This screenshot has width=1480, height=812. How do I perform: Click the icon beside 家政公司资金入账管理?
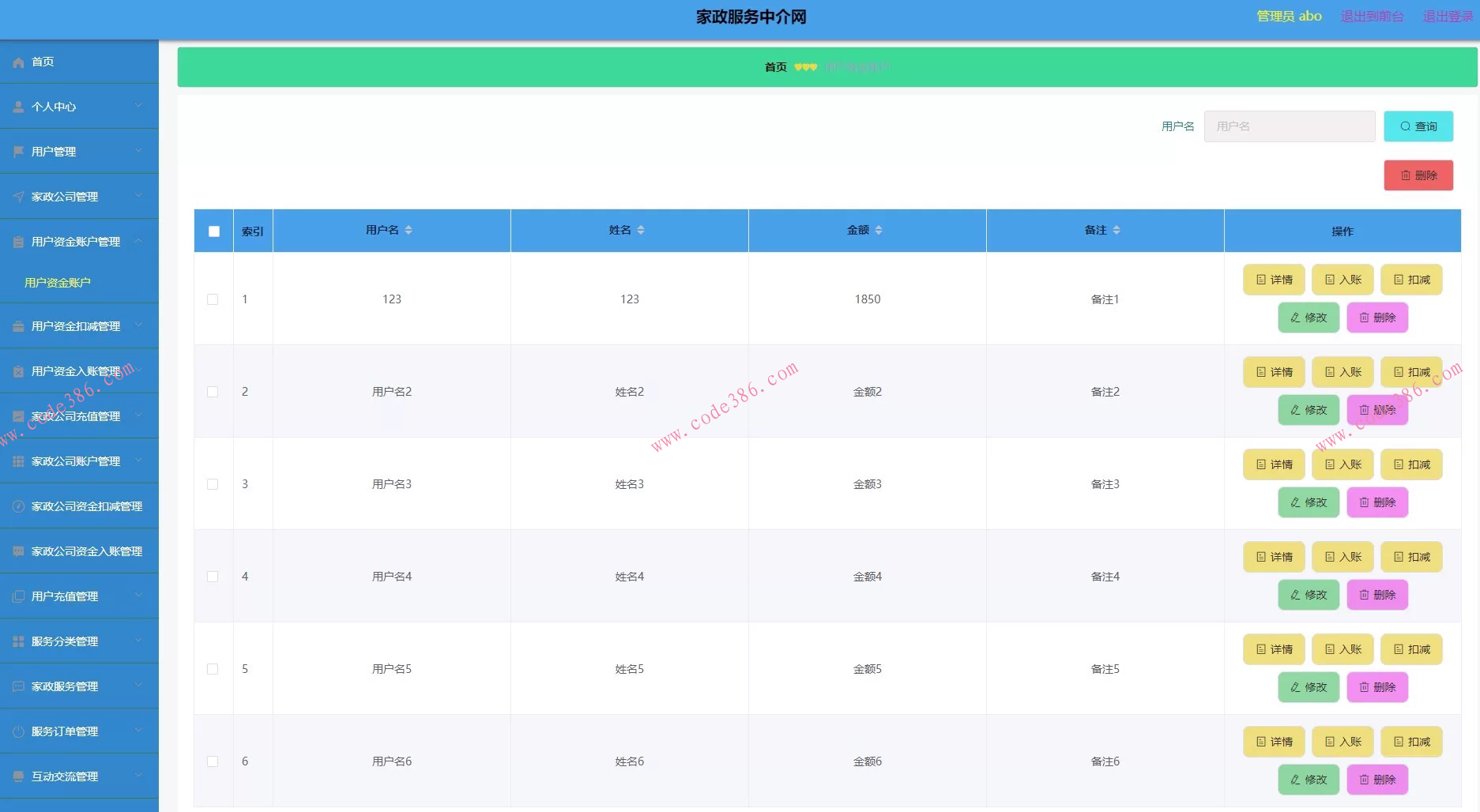pos(18,551)
